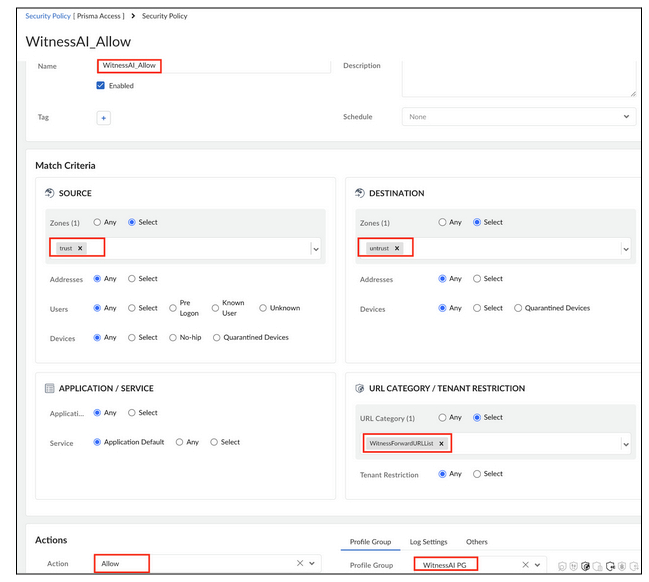This screenshot has height=582, width=649.
Task: Set Service to Any
Action: point(179,442)
